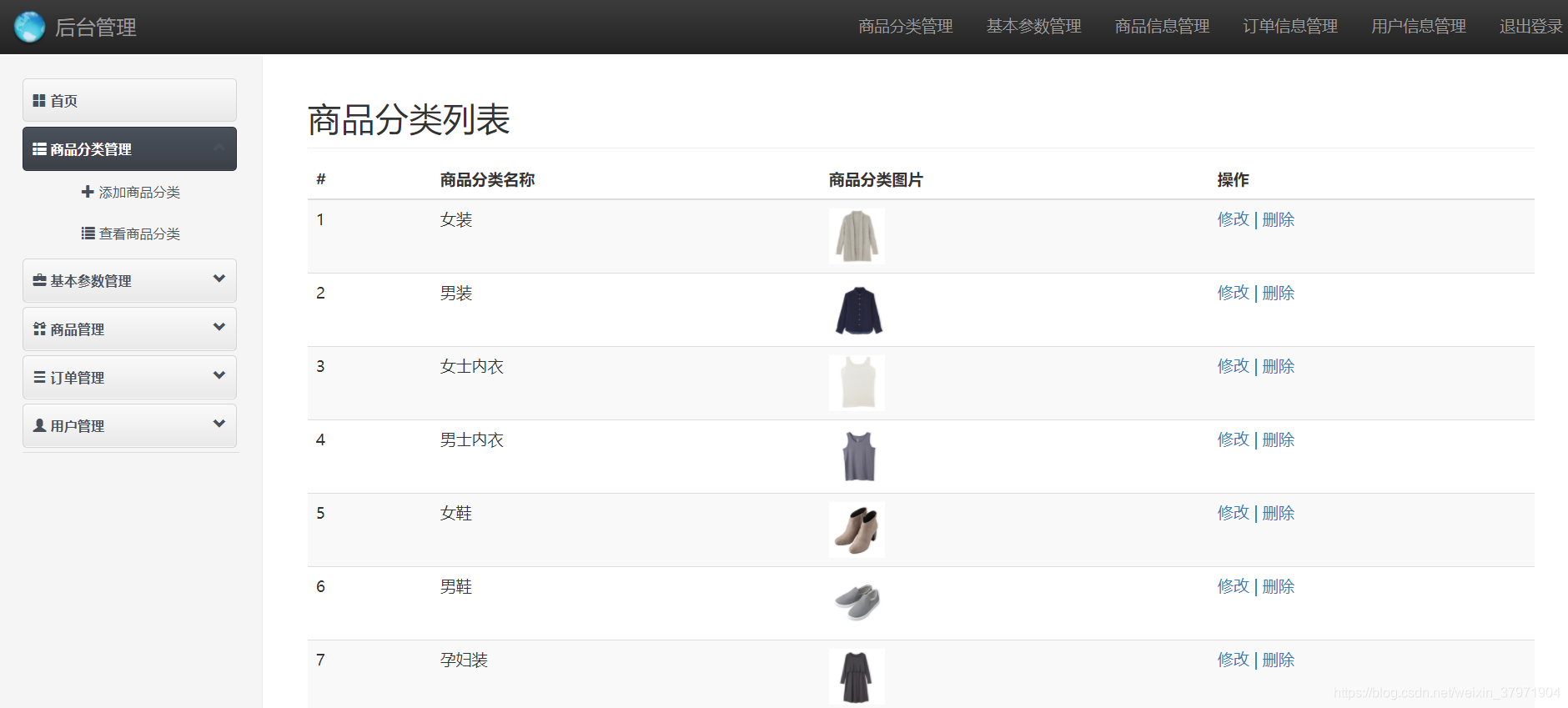Click the 商品分类图片 column header
The image size is (1568, 708).
tap(876, 179)
